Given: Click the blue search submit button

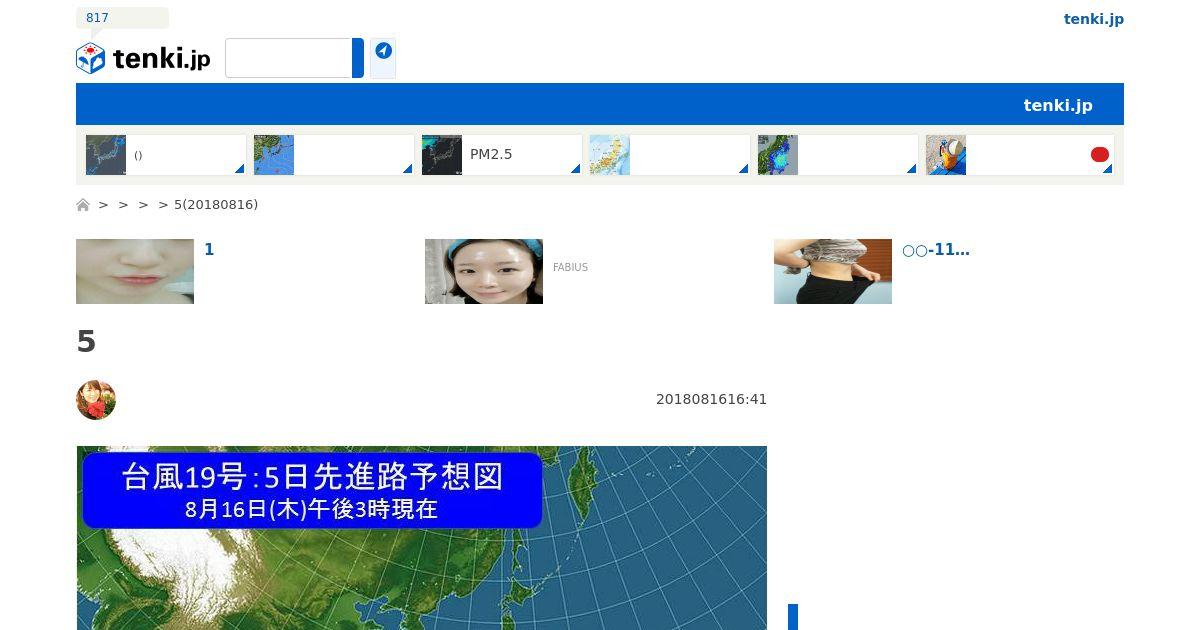Looking at the screenshot, I should (358, 58).
